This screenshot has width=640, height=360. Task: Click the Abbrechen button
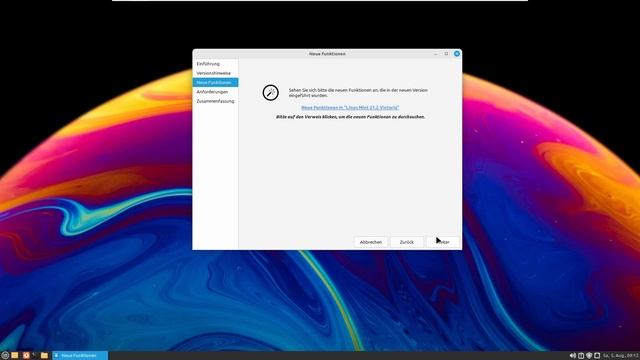pyautogui.click(x=371, y=242)
